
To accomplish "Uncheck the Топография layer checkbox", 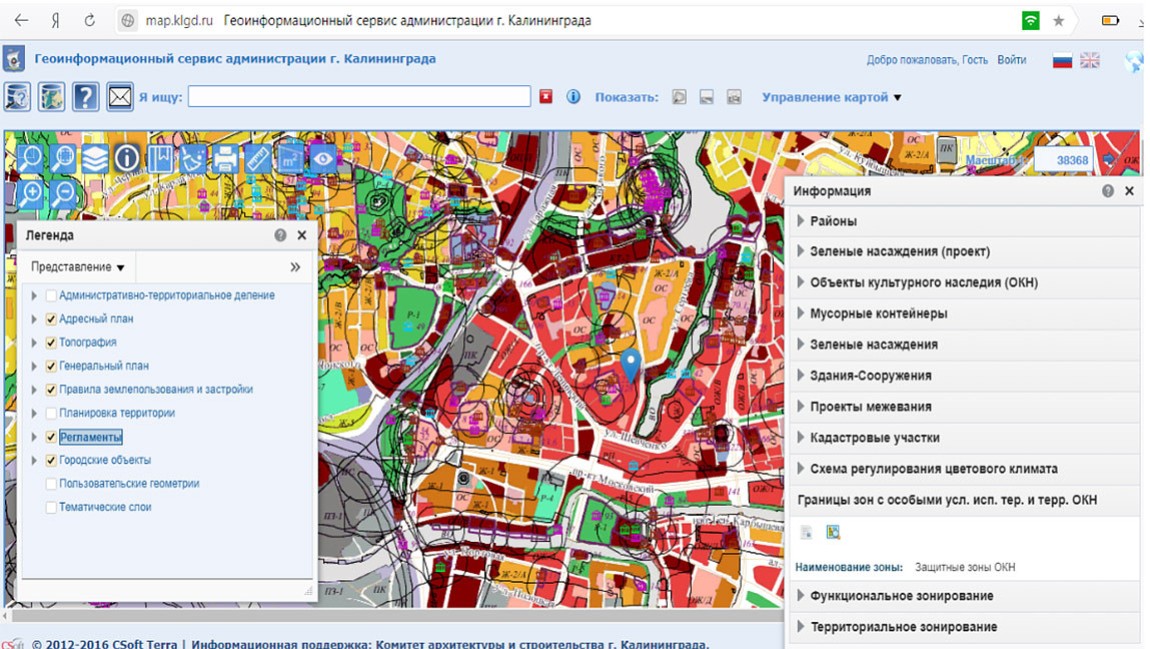I will tap(51, 342).
